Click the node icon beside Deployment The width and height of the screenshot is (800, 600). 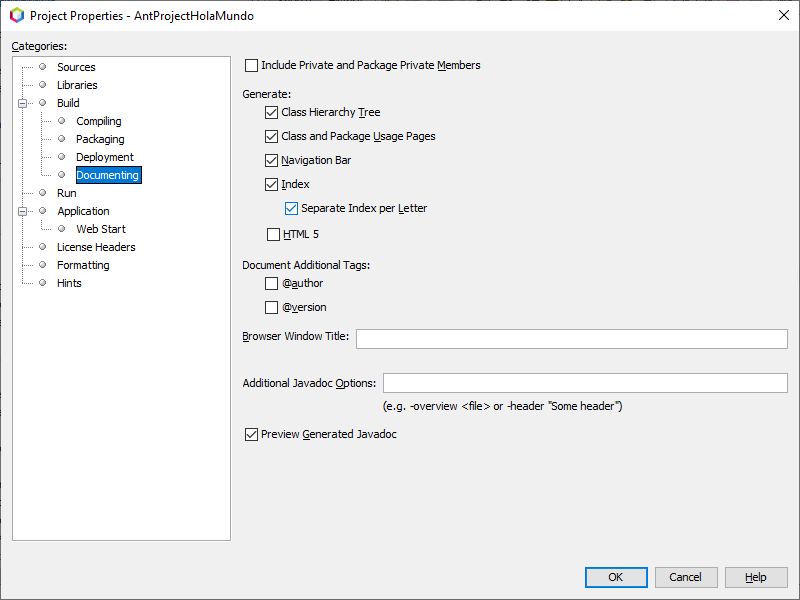click(x=60, y=157)
